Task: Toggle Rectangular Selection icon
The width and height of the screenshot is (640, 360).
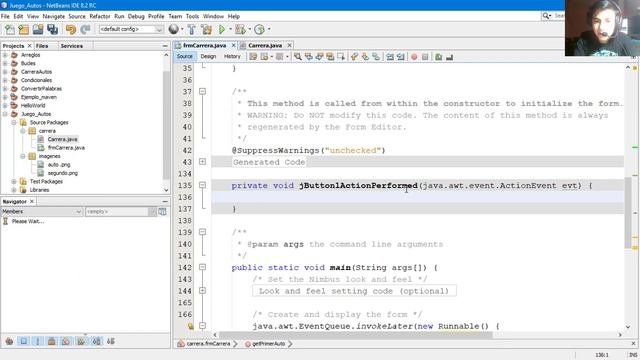Action: [x=340, y=57]
